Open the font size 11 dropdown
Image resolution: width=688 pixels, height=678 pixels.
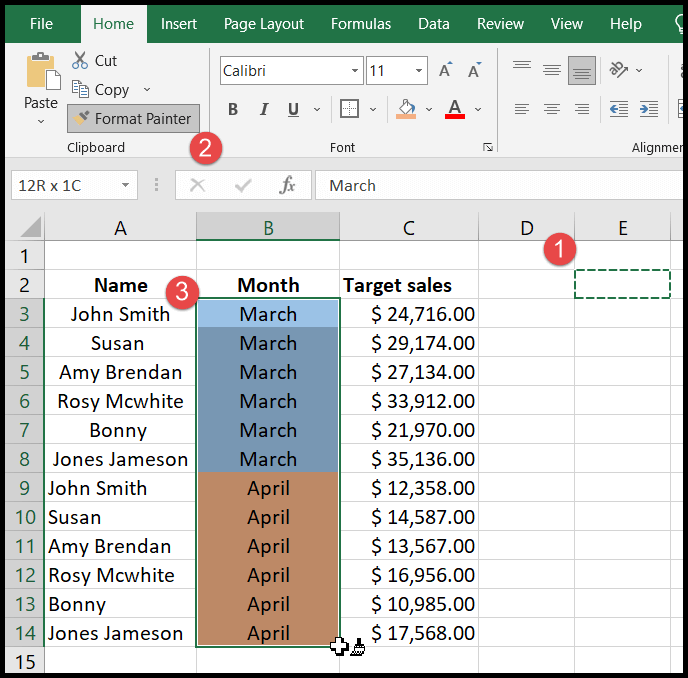click(x=419, y=71)
